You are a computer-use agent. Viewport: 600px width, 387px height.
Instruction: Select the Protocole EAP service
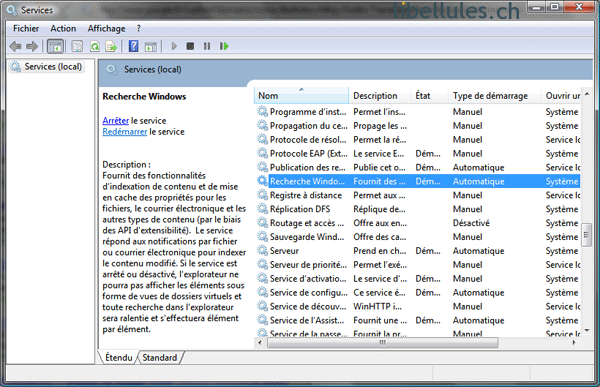pyautogui.click(x=308, y=153)
